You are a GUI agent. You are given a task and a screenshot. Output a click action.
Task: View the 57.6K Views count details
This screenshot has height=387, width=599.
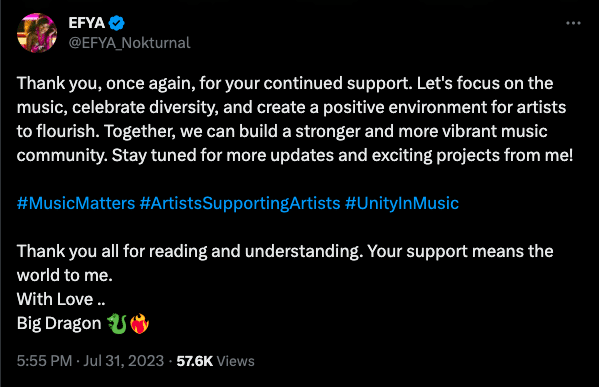(x=215, y=361)
